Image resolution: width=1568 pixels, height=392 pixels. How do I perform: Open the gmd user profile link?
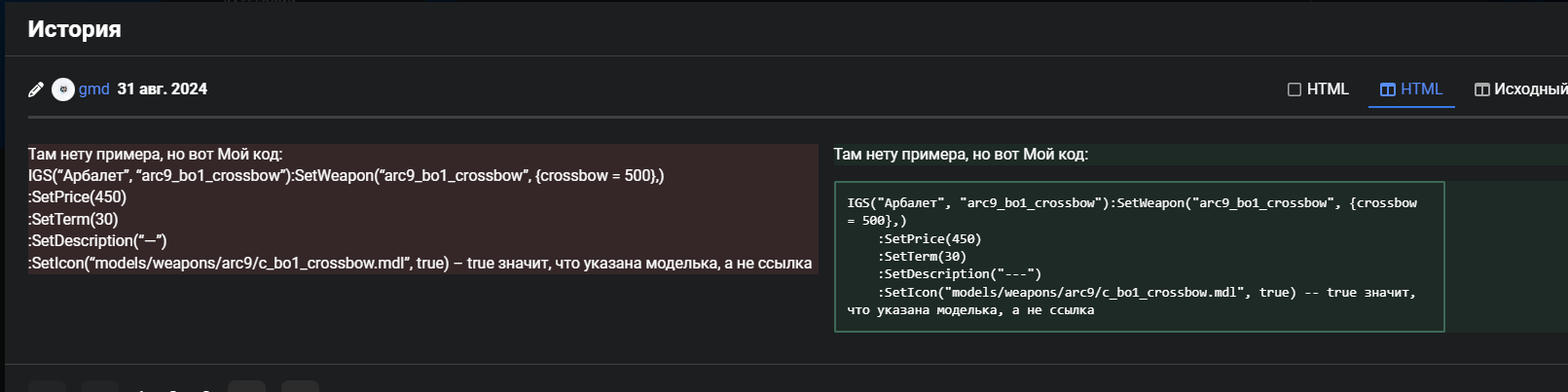click(x=93, y=89)
